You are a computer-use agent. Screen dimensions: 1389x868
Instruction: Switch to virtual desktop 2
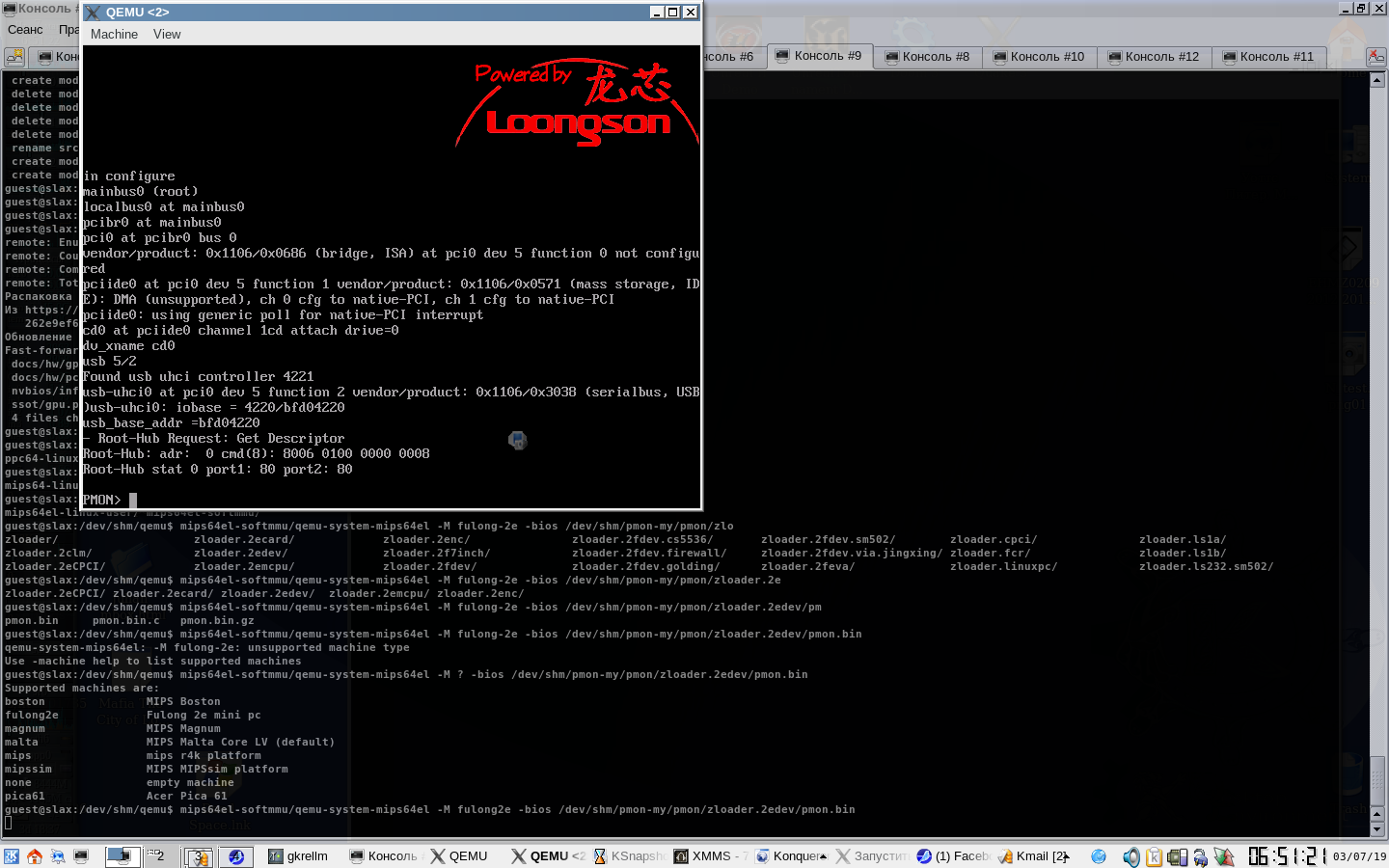pos(160,856)
